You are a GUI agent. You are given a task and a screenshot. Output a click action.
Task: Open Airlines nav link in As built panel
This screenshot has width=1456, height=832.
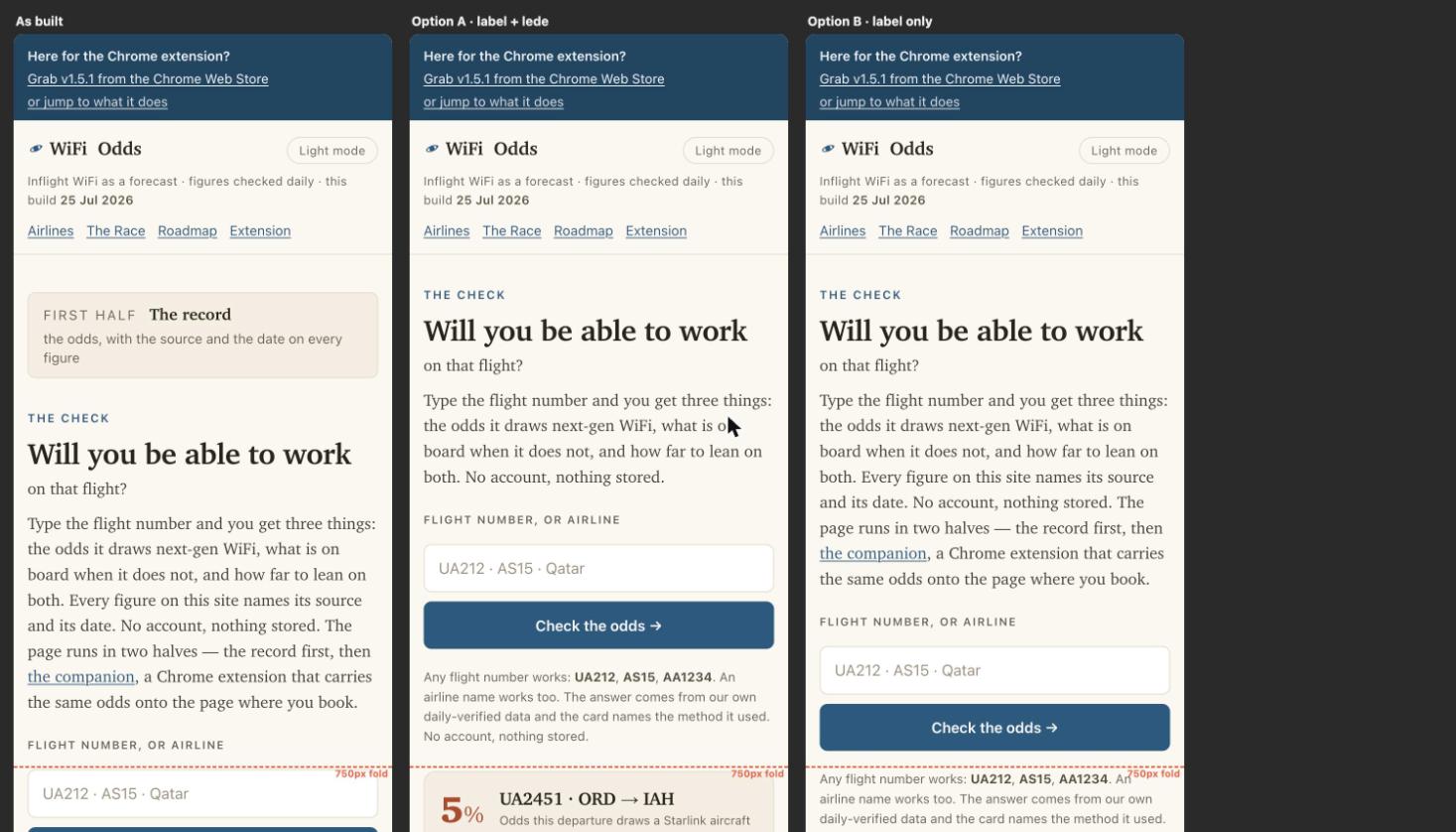(x=51, y=231)
